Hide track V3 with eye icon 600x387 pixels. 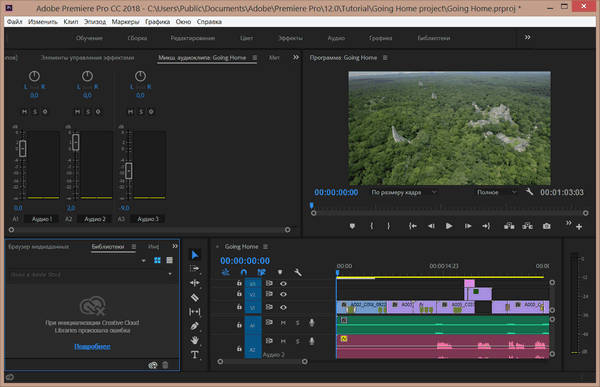(283, 284)
